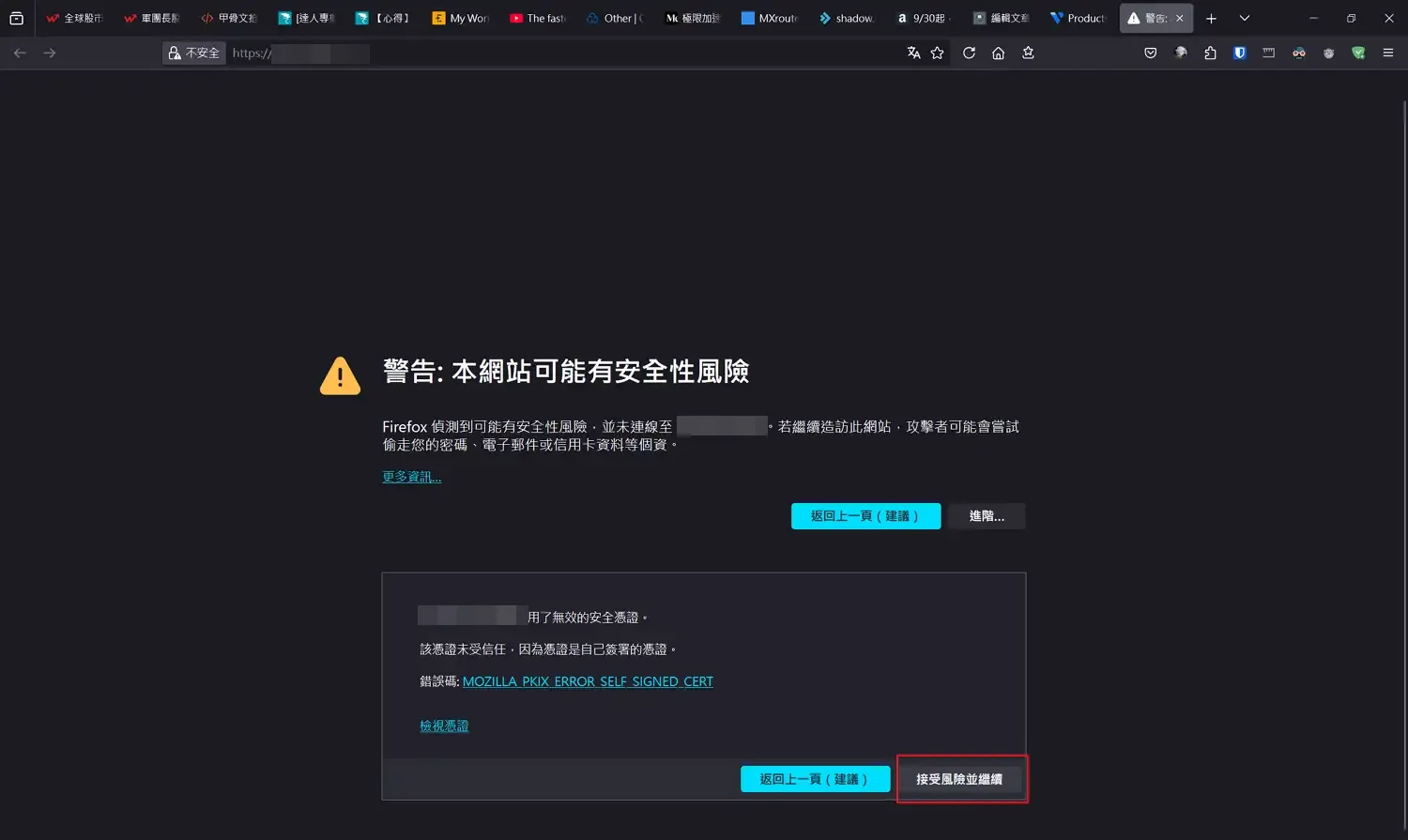Viewport: 1408px width, 840px height.
Task: Click the green shield checkmark extension icon
Action: coord(1357,53)
